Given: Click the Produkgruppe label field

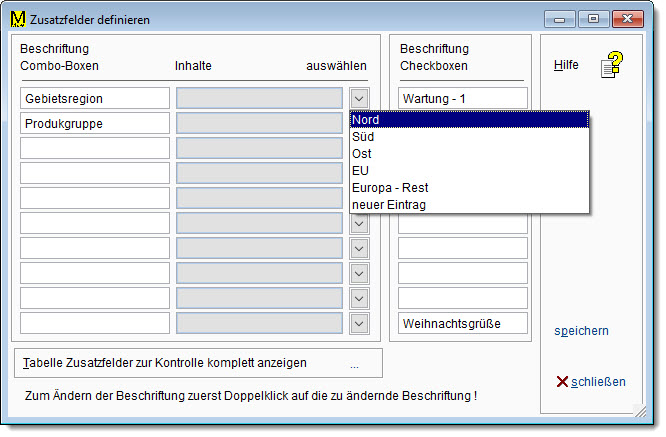Looking at the screenshot, I should coord(95,123).
